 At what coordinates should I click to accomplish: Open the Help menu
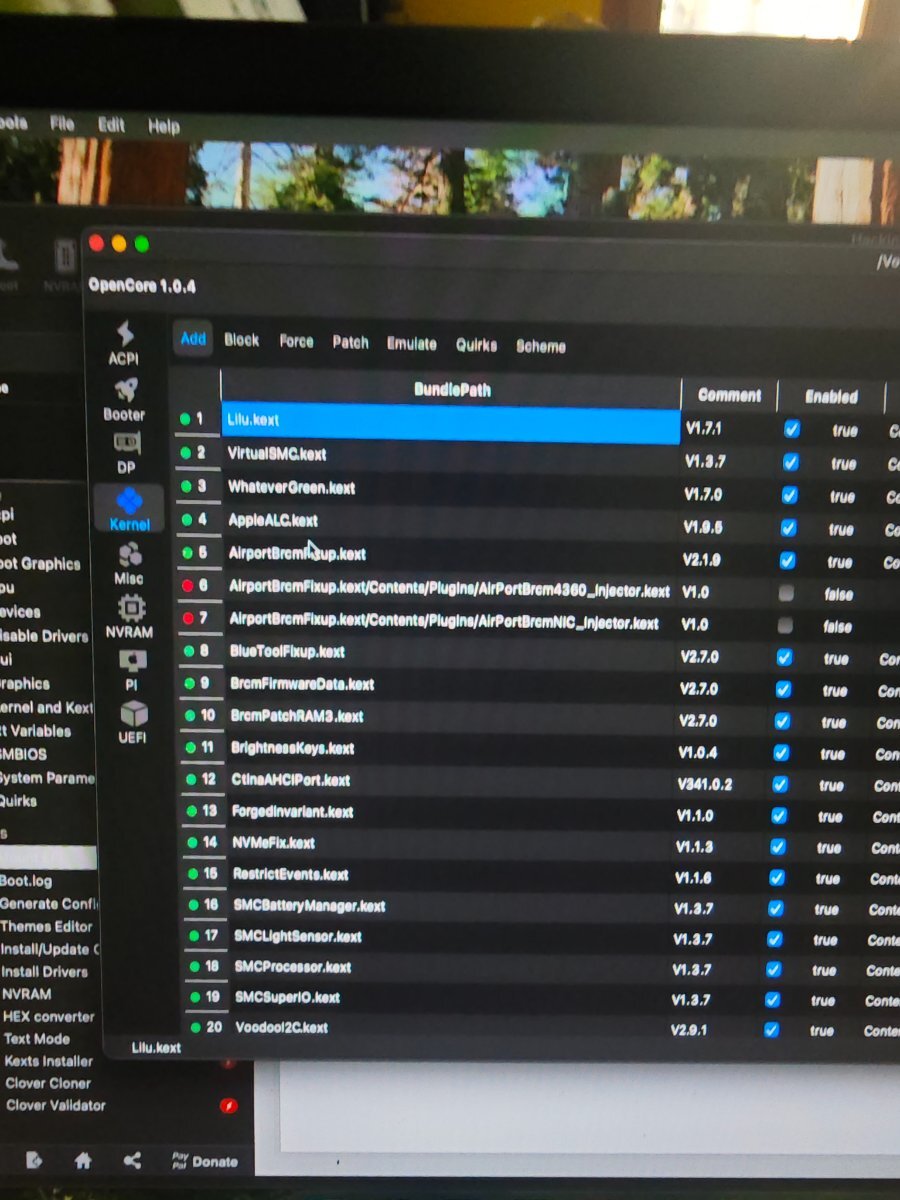pyautogui.click(x=164, y=127)
